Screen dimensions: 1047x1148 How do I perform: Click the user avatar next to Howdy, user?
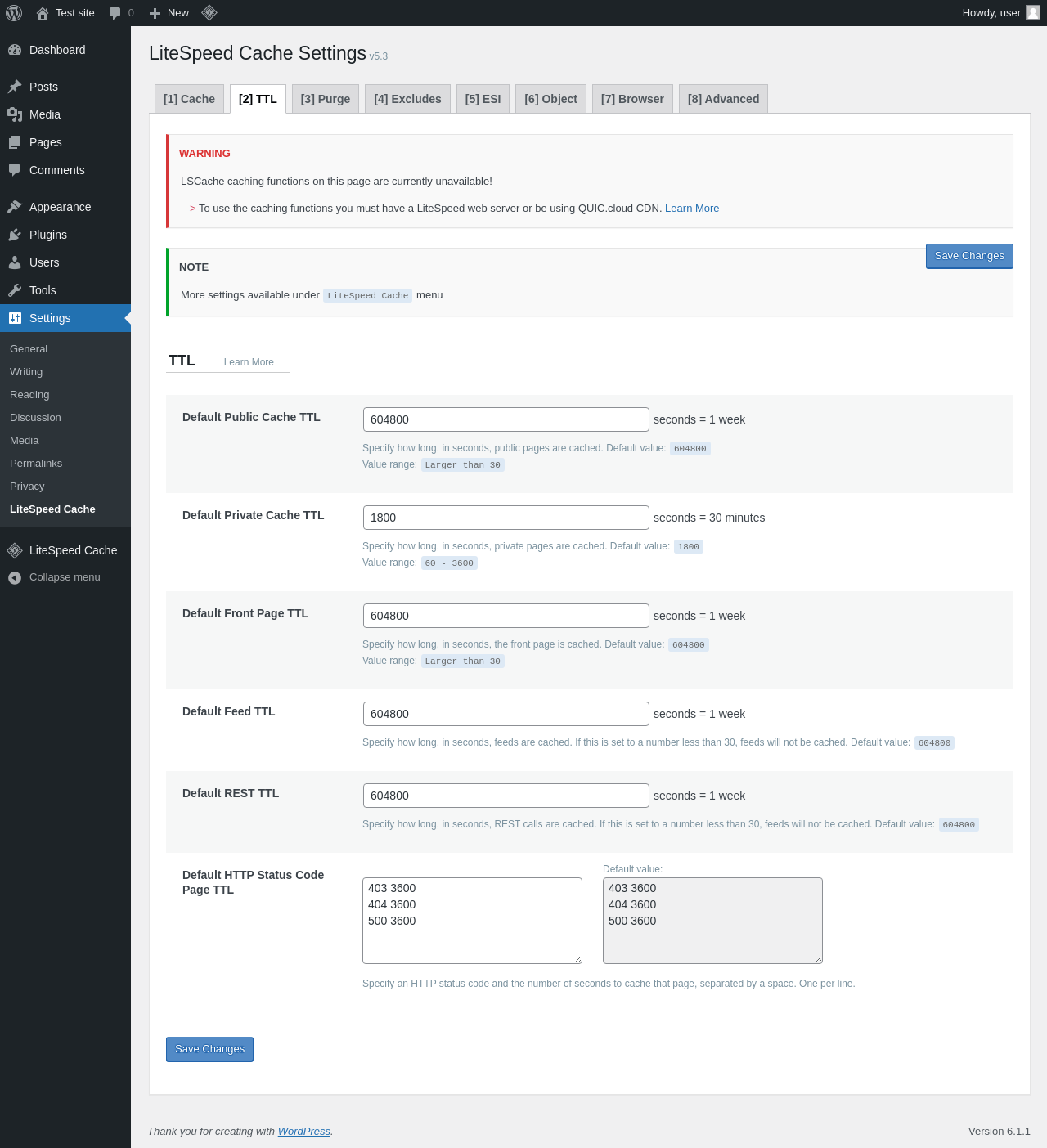(1033, 12)
